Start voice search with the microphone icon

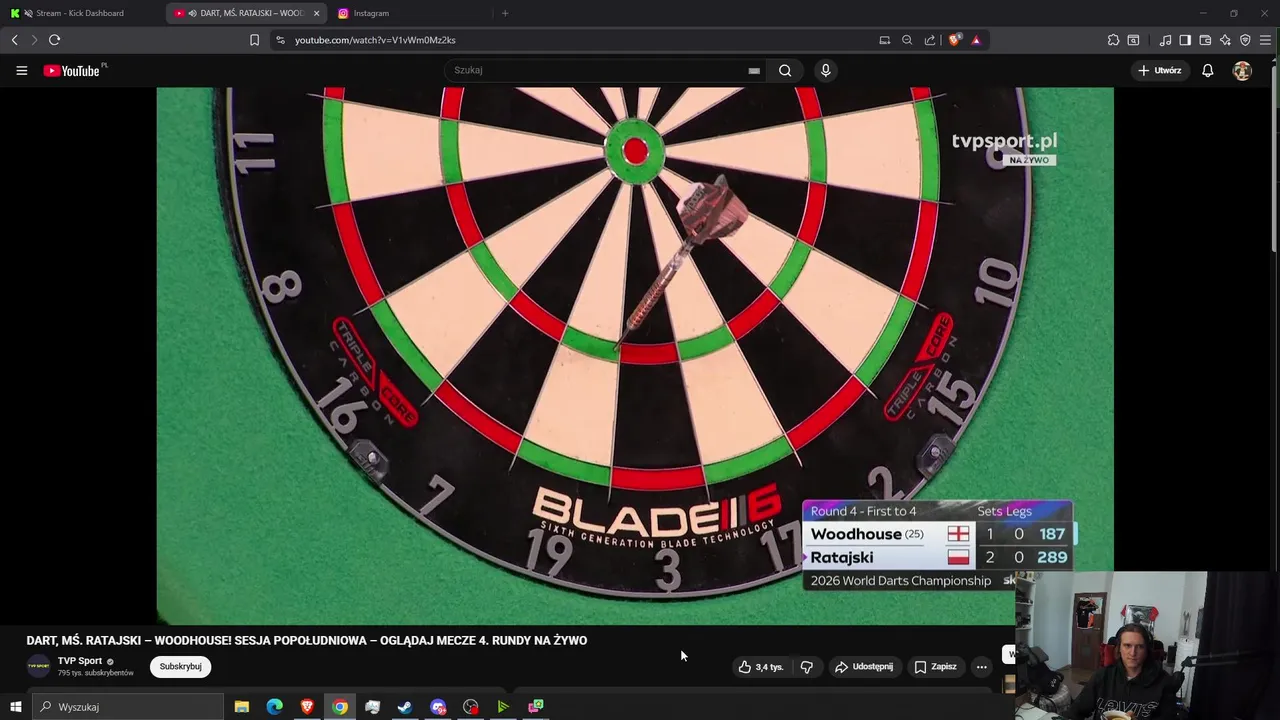click(825, 70)
